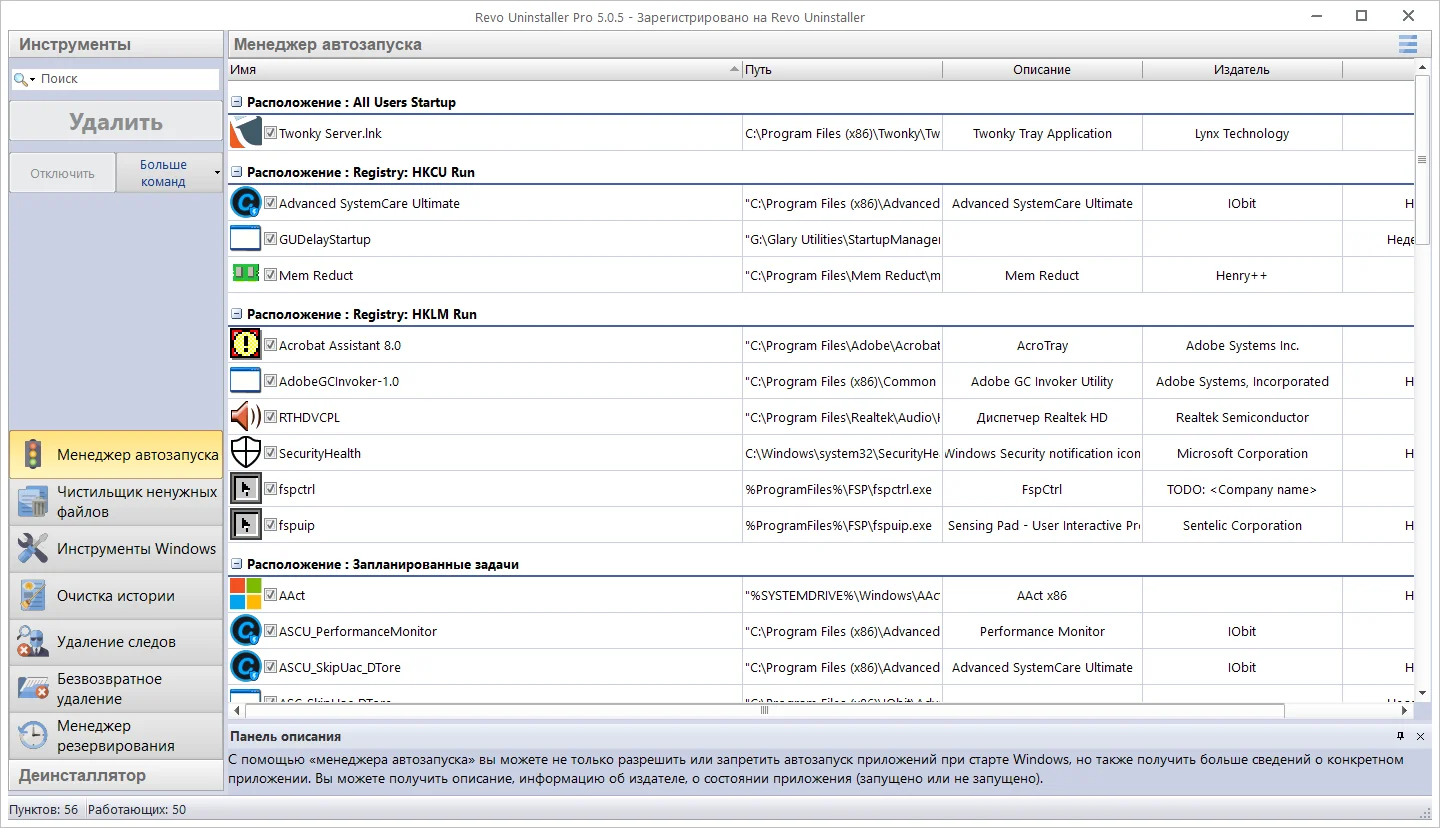Uncheck the RTHDVCPL entry

coord(270,416)
